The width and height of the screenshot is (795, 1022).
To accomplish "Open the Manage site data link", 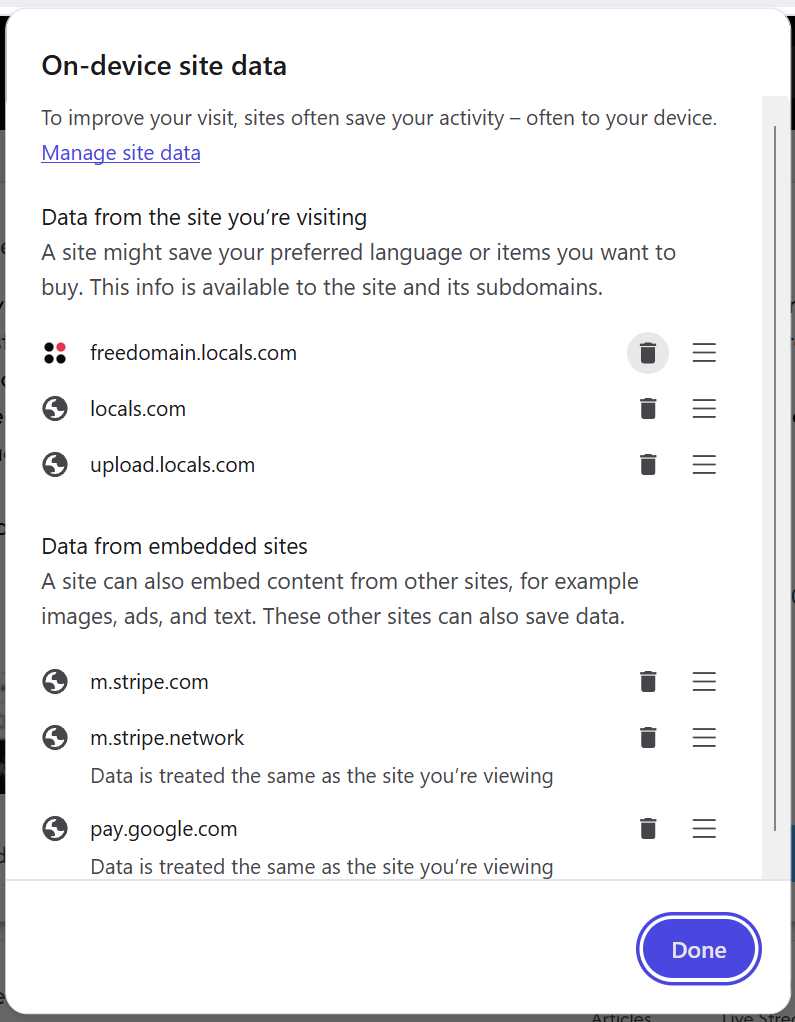I will [121, 153].
